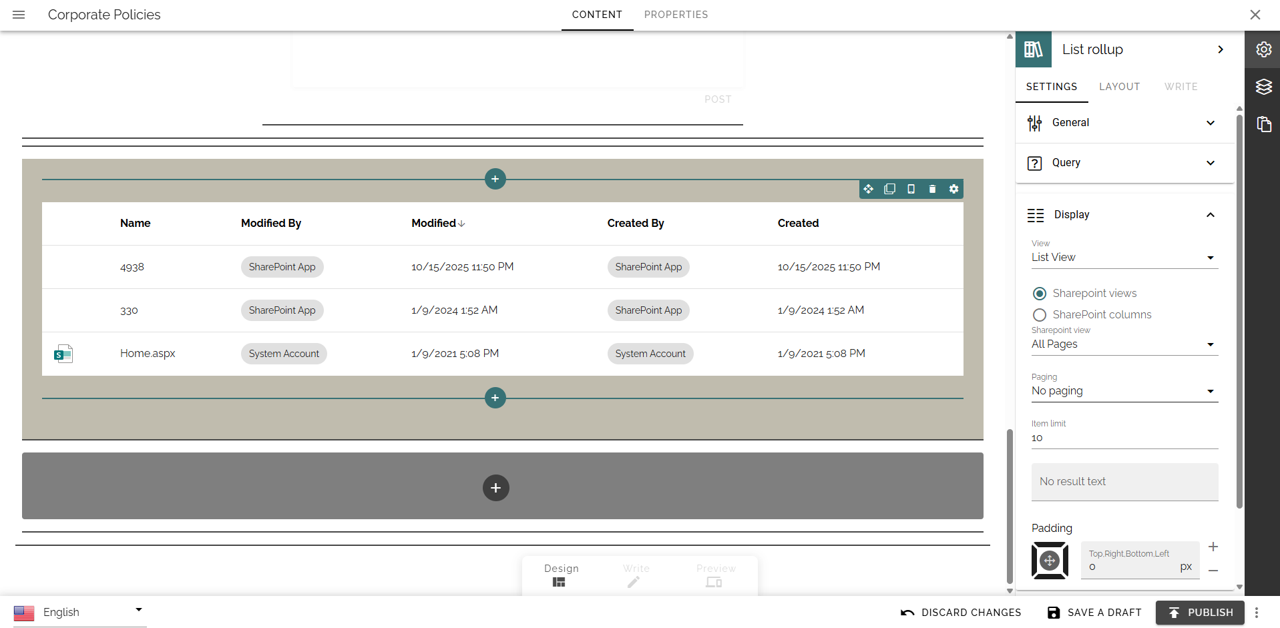Click the PUBLISH button
This screenshot has width=1280, height=628.
click(1200, 613)
